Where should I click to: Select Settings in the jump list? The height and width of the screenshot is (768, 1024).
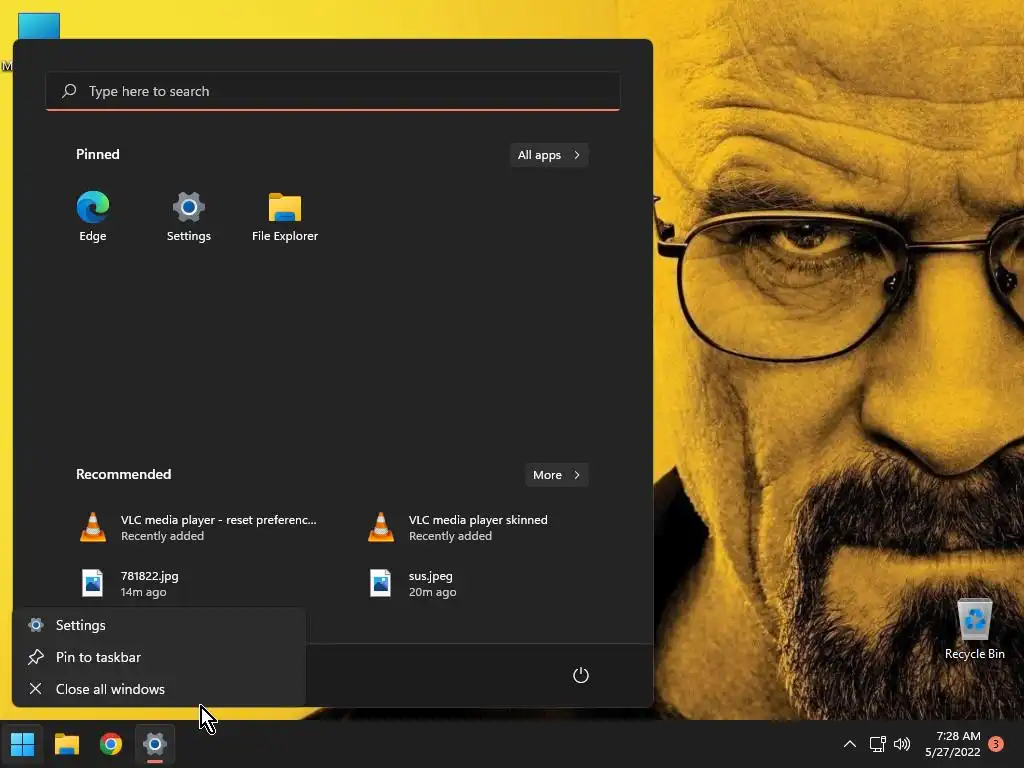point(159,625)
